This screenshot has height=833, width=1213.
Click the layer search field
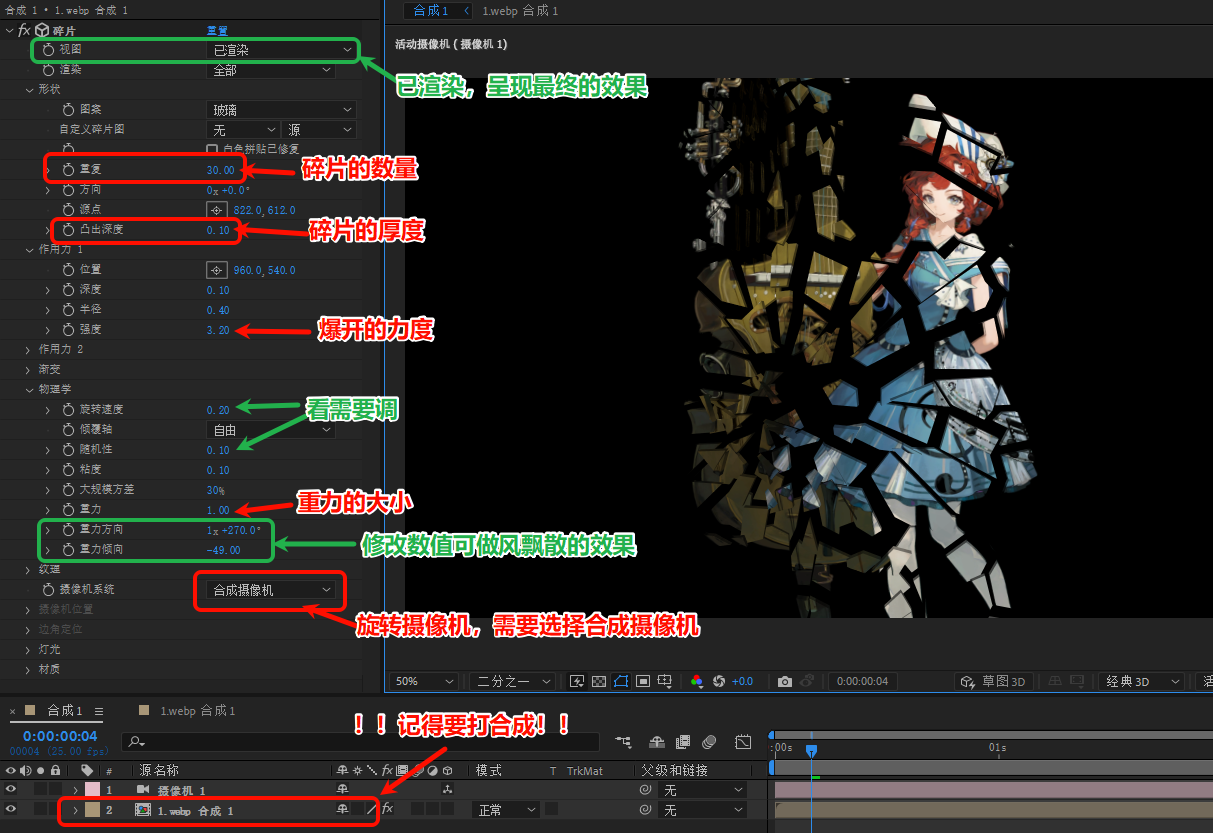pos(360,742)
